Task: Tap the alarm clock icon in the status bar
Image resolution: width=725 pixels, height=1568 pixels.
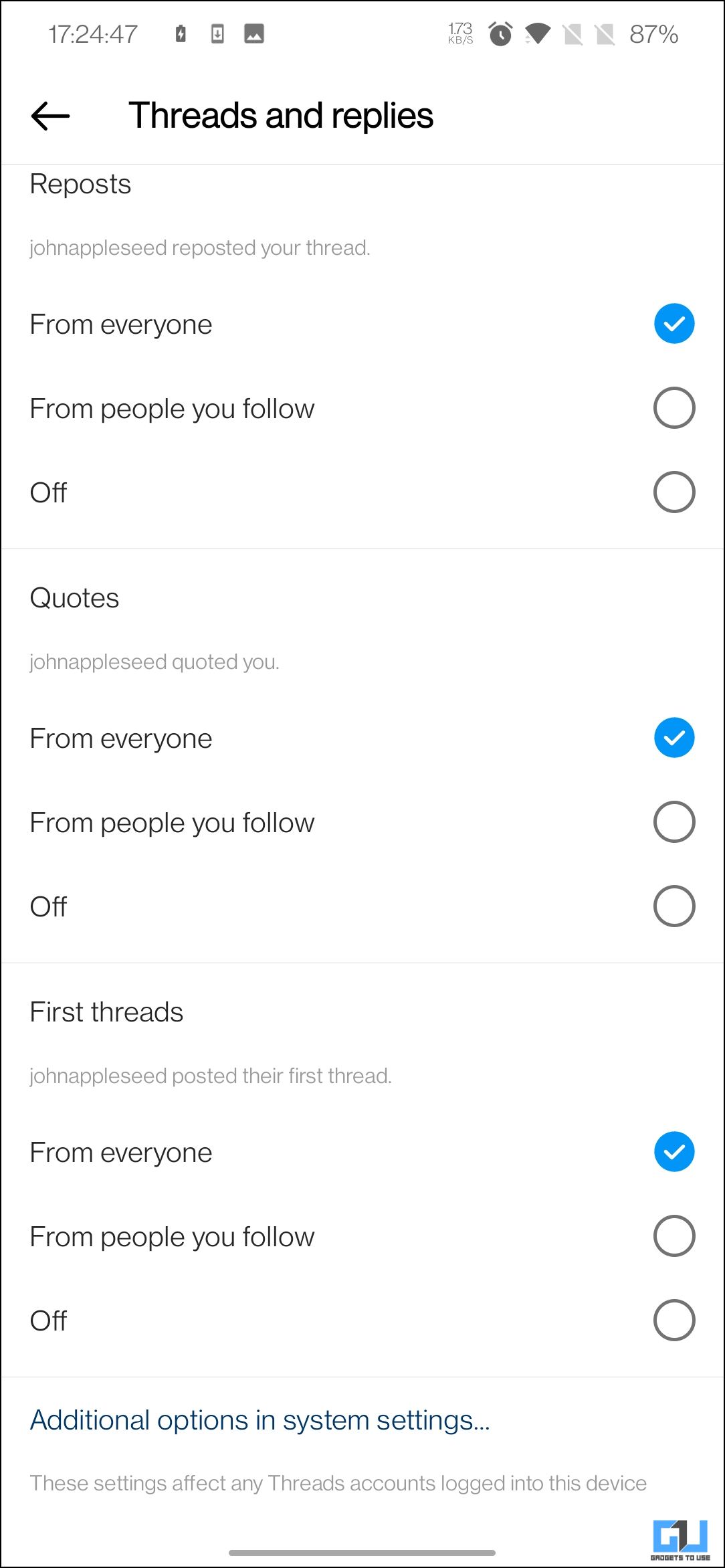Action: click(499, 33)
